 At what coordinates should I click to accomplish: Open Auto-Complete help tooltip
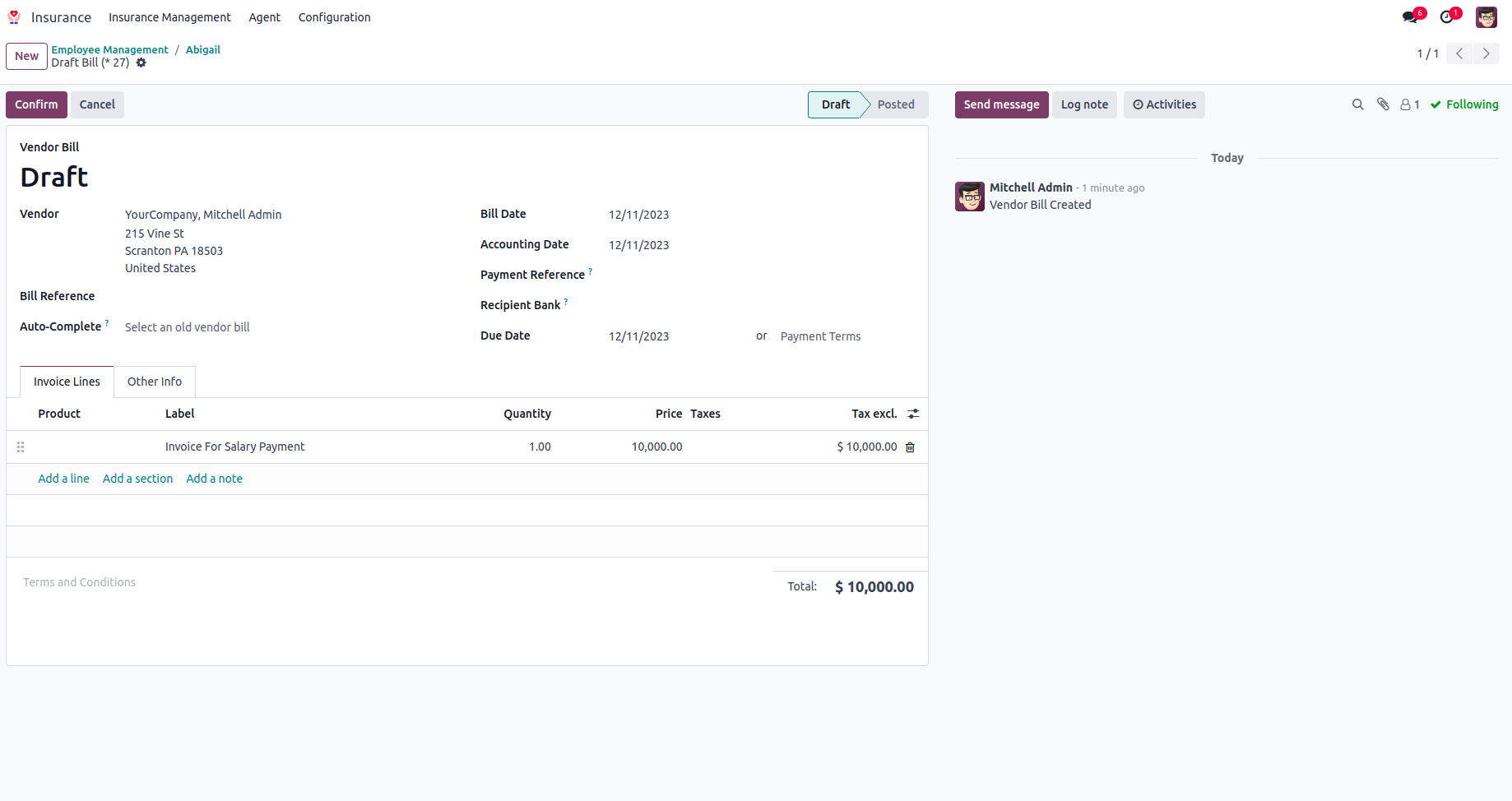[107, 322]
